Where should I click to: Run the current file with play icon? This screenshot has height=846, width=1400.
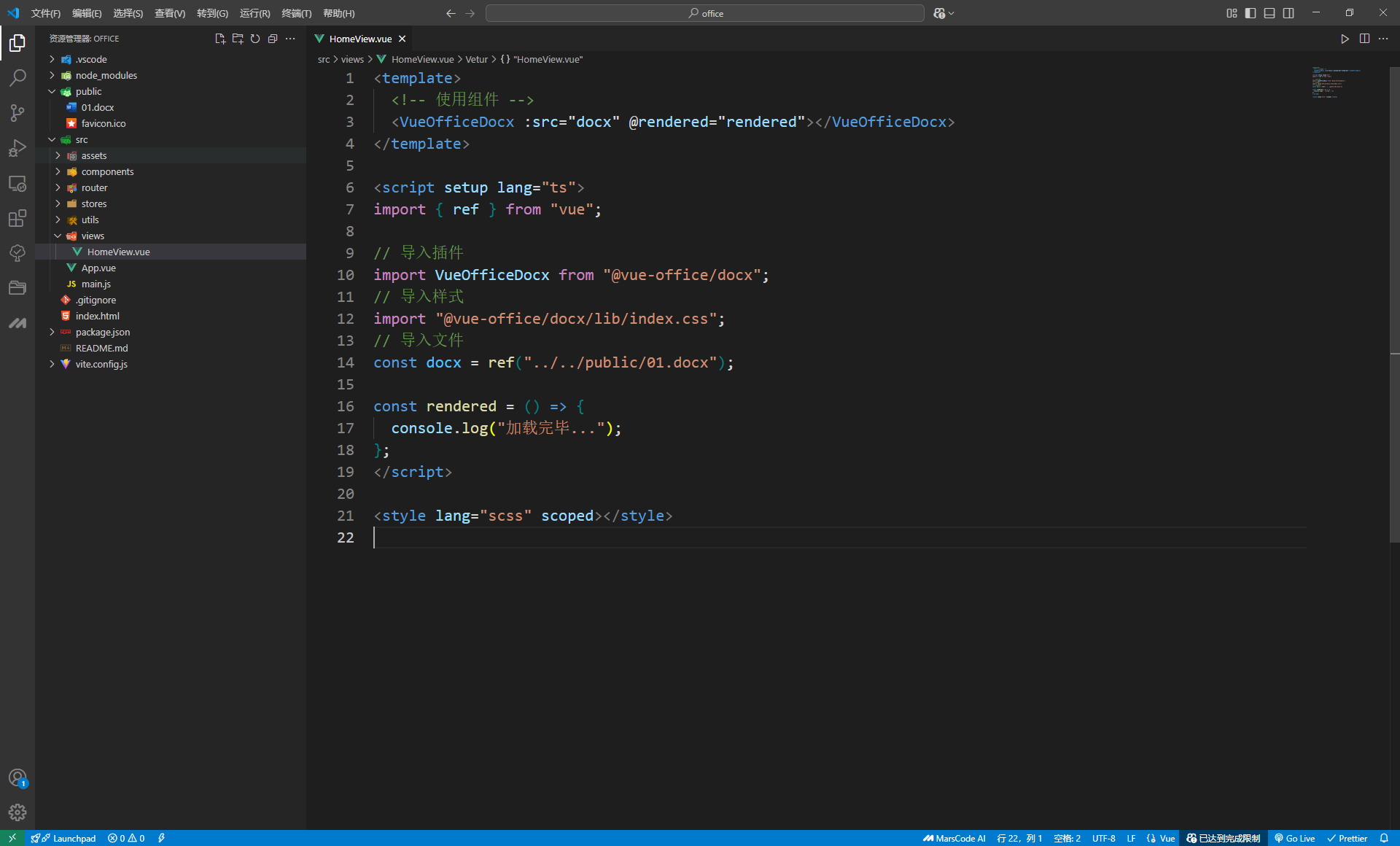[1345, 39]
